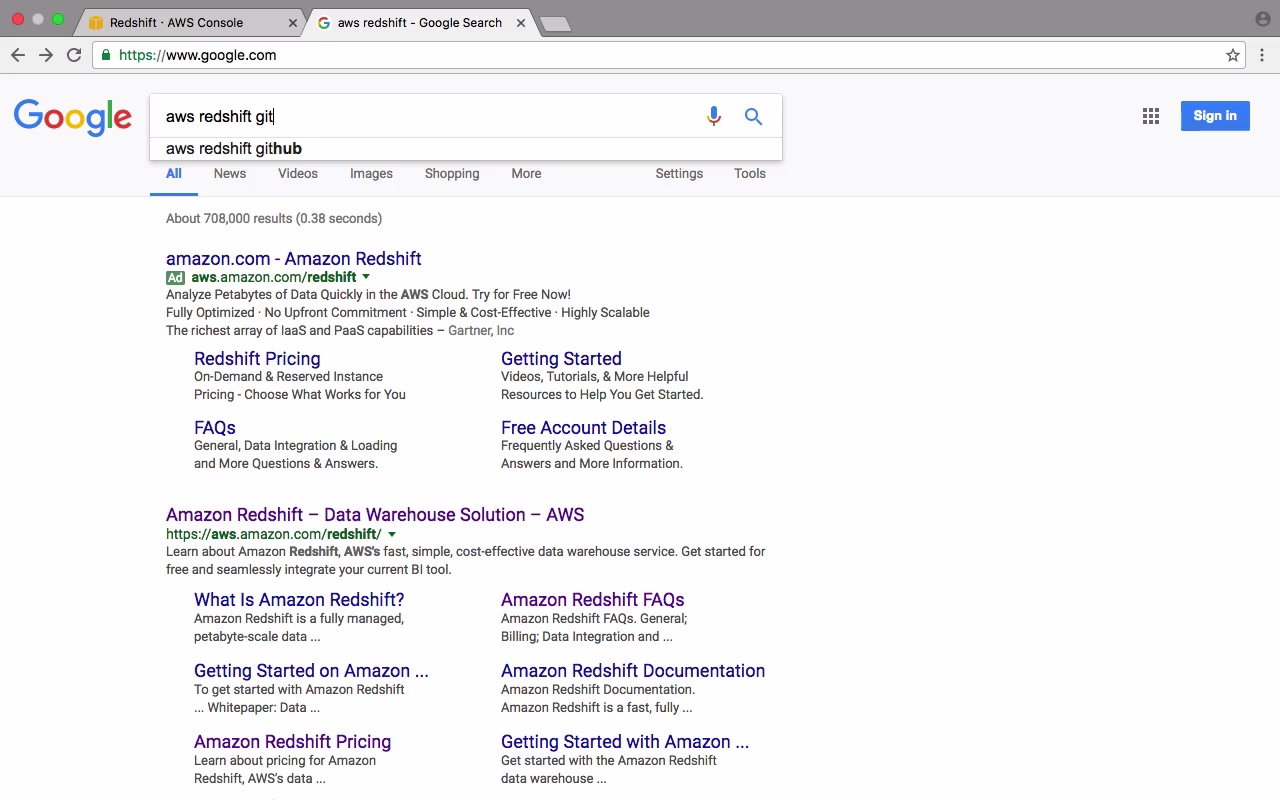Switch to Videos results

298,174
